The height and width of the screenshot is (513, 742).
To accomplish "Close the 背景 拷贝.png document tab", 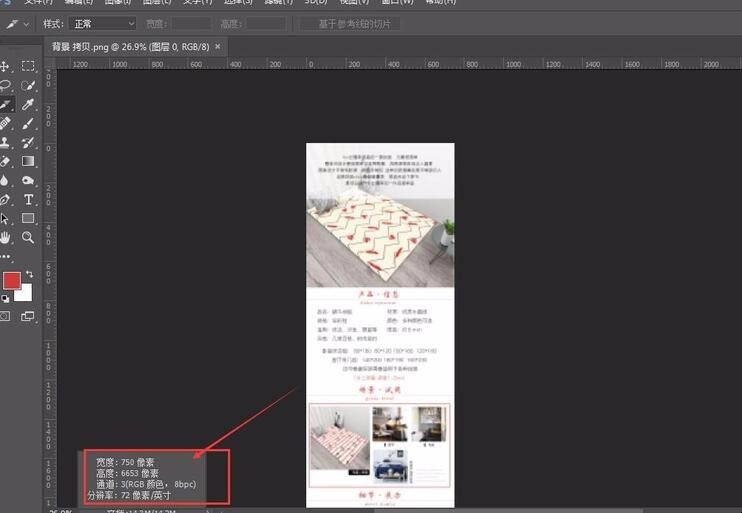I will [218, 46].
